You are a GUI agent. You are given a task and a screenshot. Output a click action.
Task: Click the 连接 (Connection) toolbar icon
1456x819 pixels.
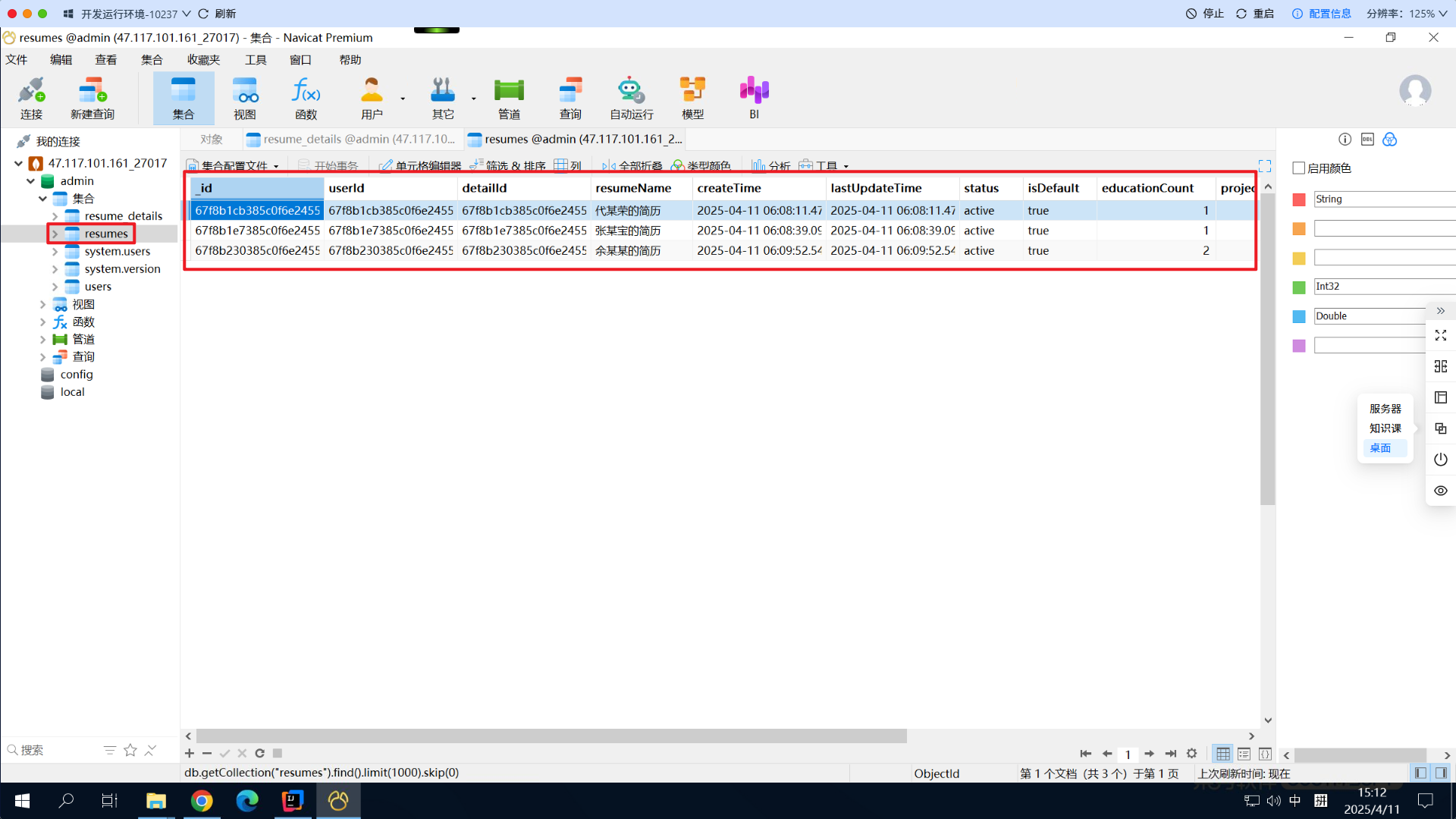(x=31, y=99)
